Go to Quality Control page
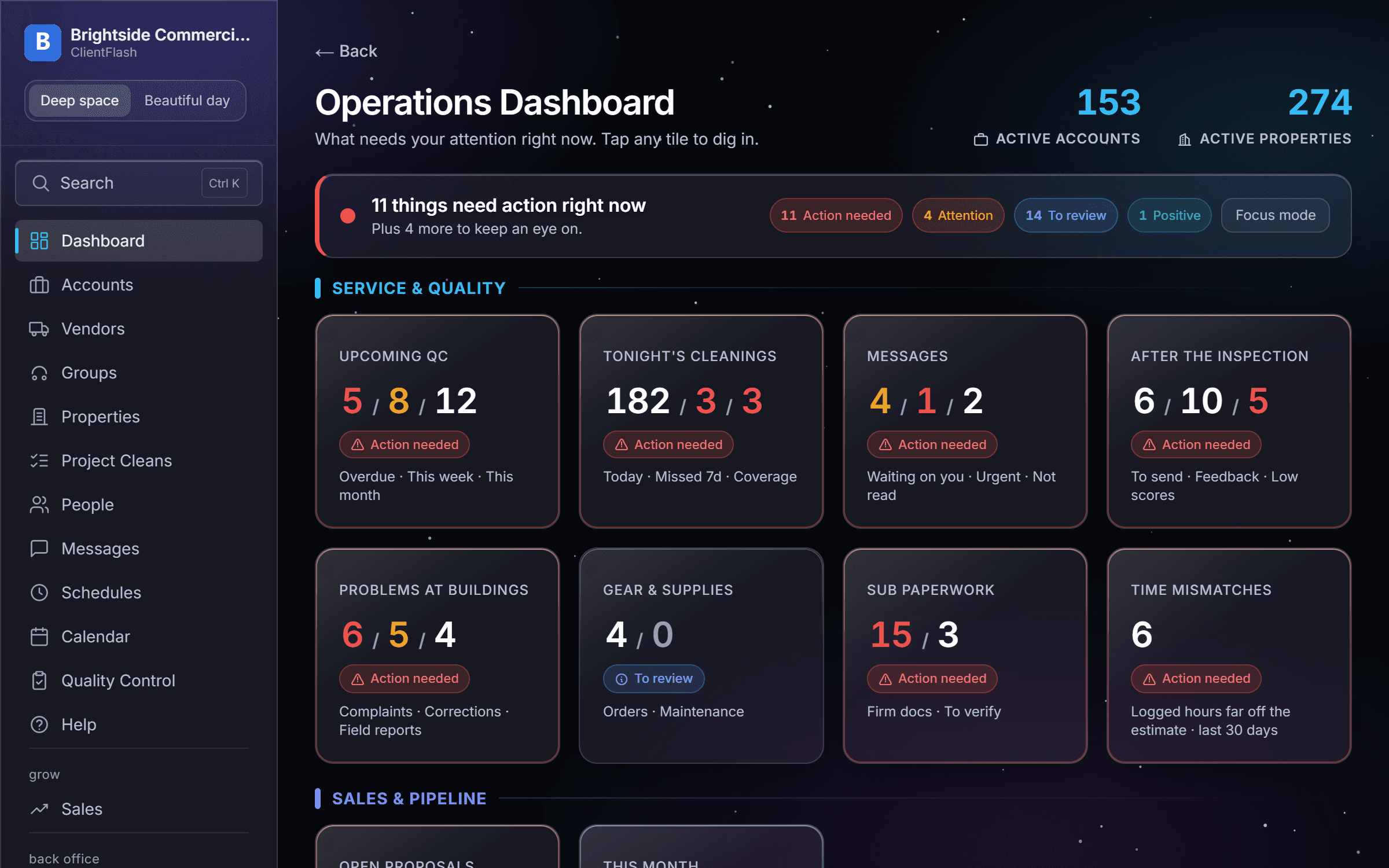The height and width of the screenshot is (868, 1389). pyautogui.click(x=139, y=681)
